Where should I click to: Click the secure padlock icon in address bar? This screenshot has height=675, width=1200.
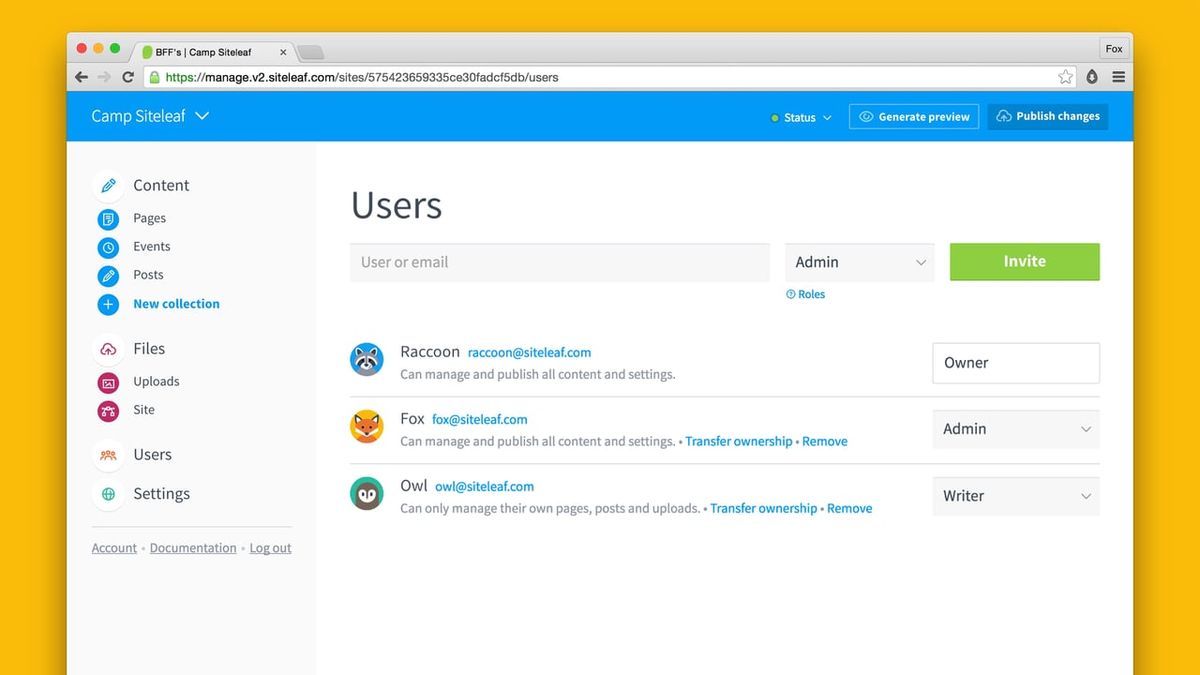point(154,77)
